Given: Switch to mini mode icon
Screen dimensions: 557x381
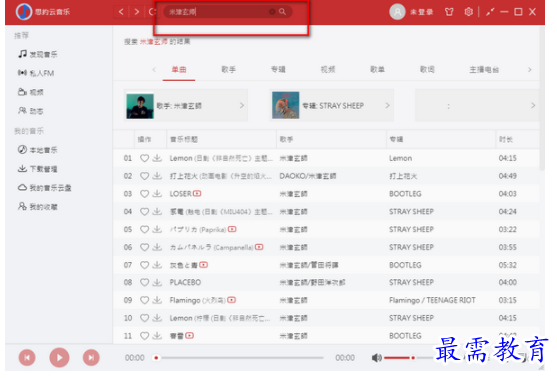Looking at the screenshot, I should pyautogui.click(x=490, y=12).
